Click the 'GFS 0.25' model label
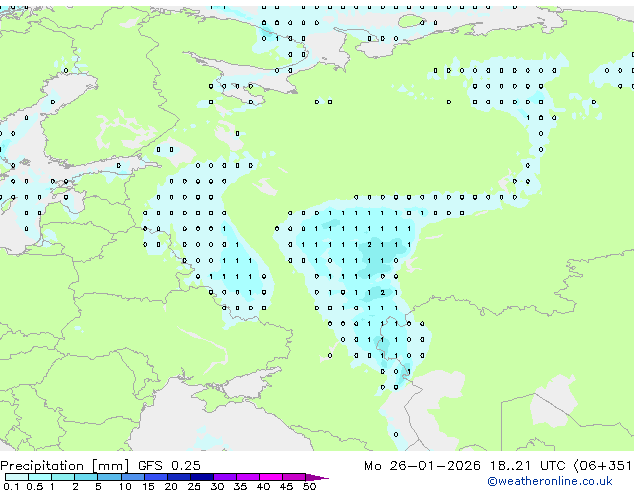Screen dimensions: 634x490 point(169,466)
